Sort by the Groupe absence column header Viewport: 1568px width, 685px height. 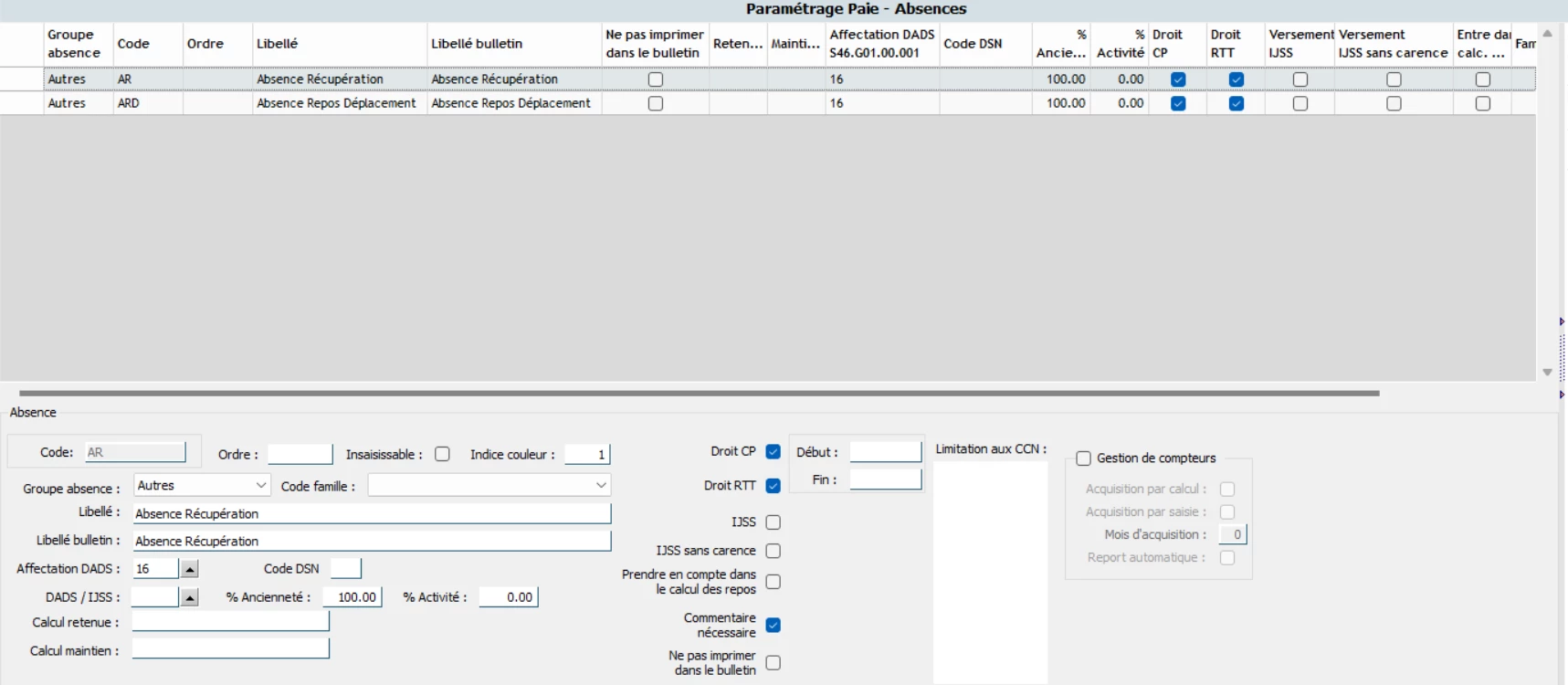coord(79,44)
